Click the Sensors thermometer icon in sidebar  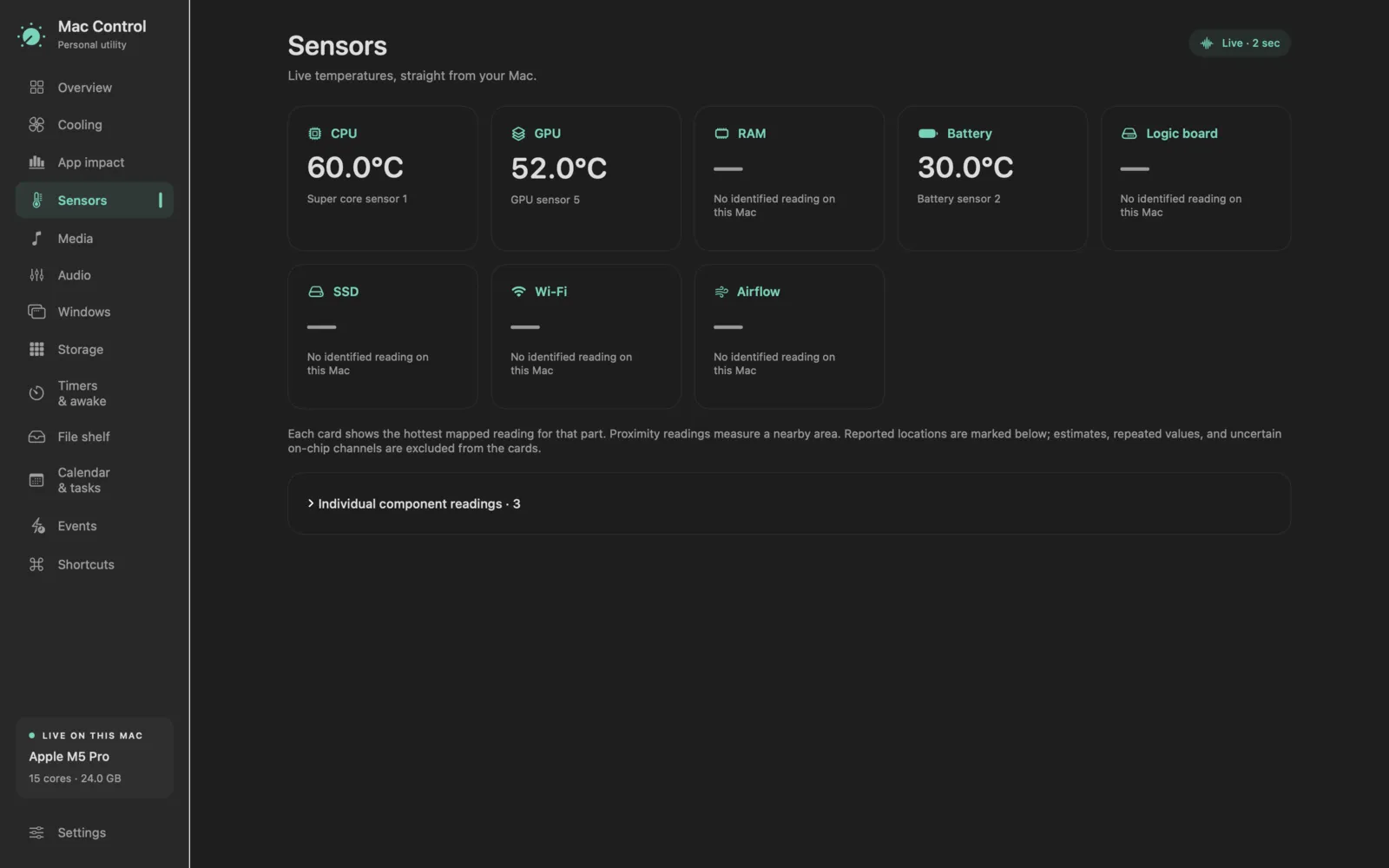36,201
